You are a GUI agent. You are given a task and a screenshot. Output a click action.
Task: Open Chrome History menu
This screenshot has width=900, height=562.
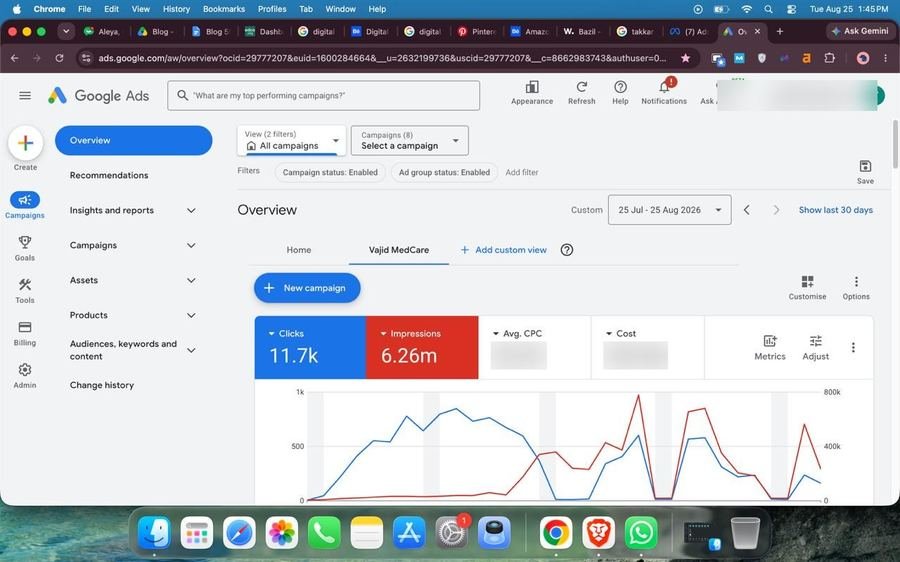pyautogui.click(x=176, y=9)
